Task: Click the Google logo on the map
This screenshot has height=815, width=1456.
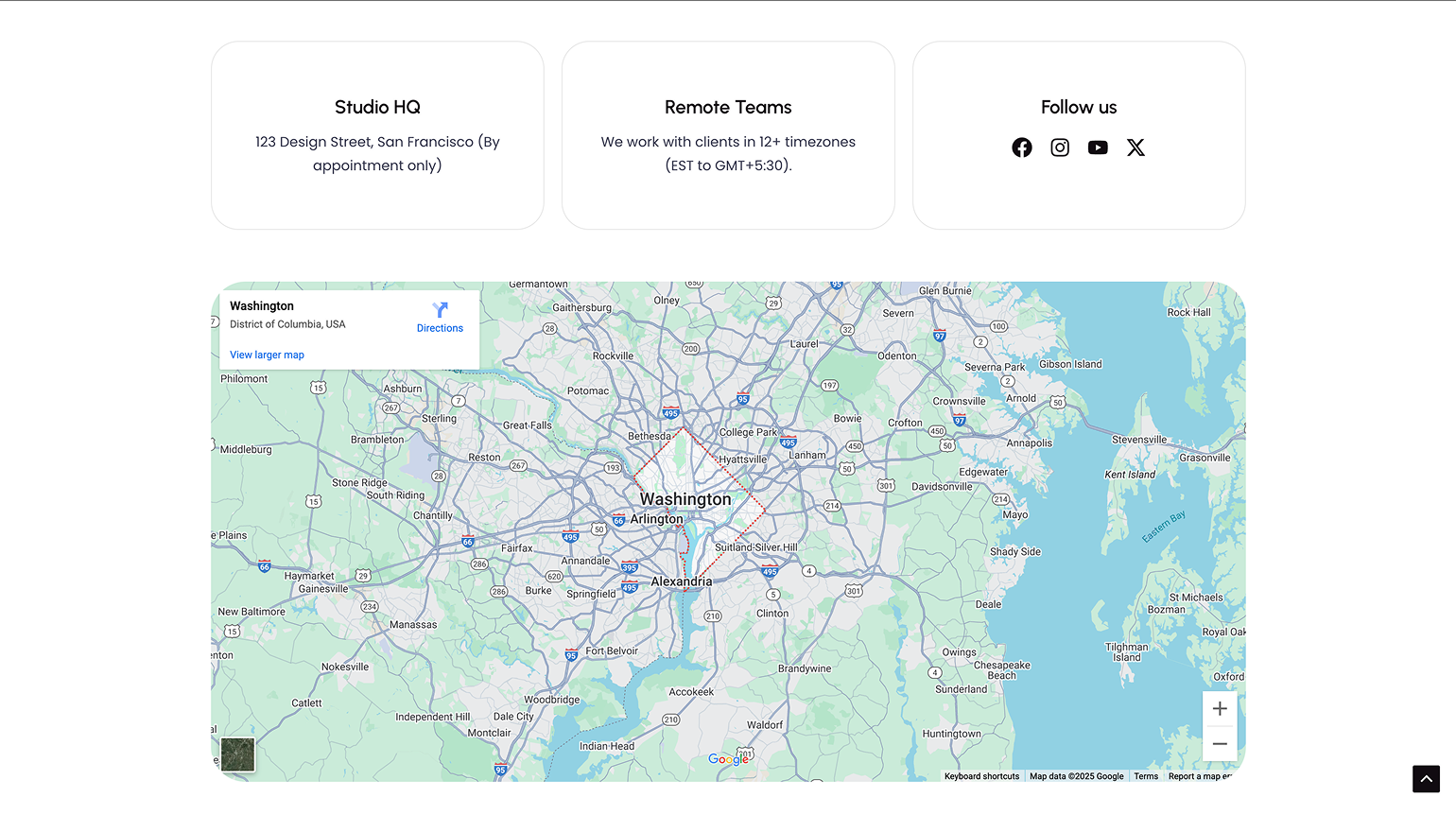Action: [728, 759]
